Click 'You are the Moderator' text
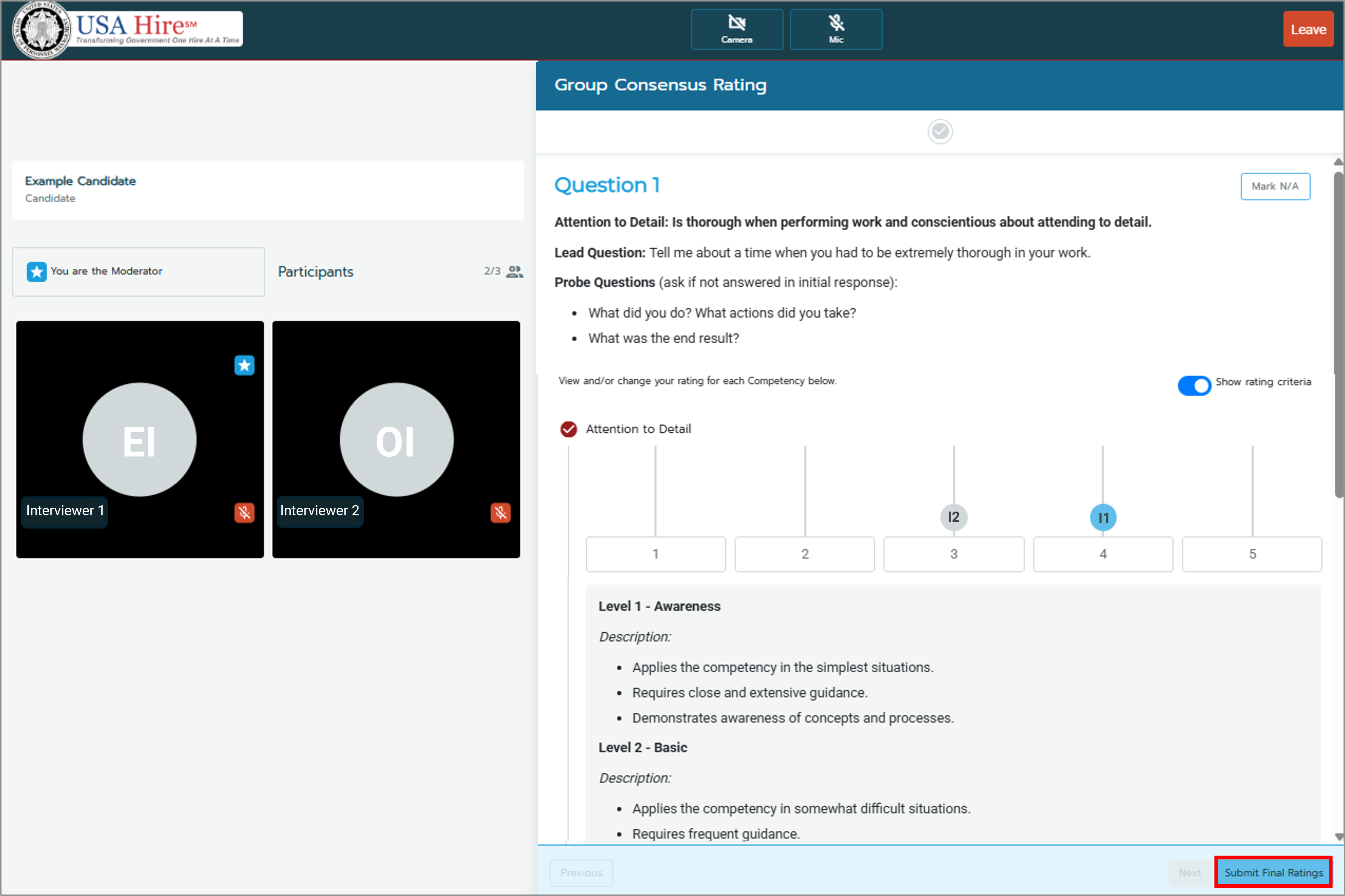Viewport: 1345px width, 896px height. [106, 271]
